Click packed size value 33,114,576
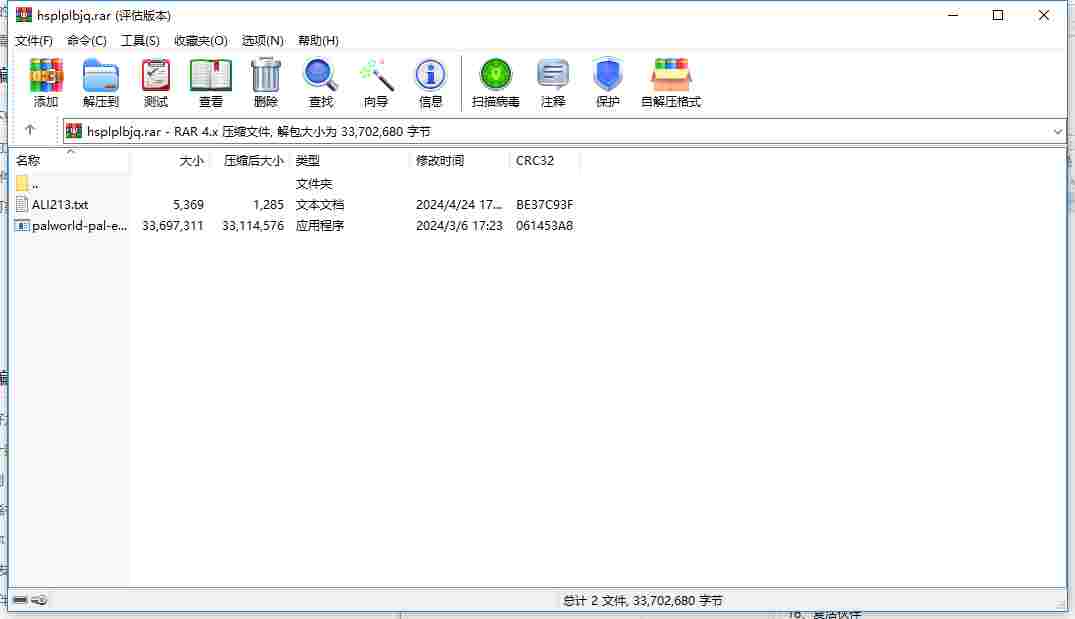The height and width of the screenshot is (619, 1075). (253, 226)
